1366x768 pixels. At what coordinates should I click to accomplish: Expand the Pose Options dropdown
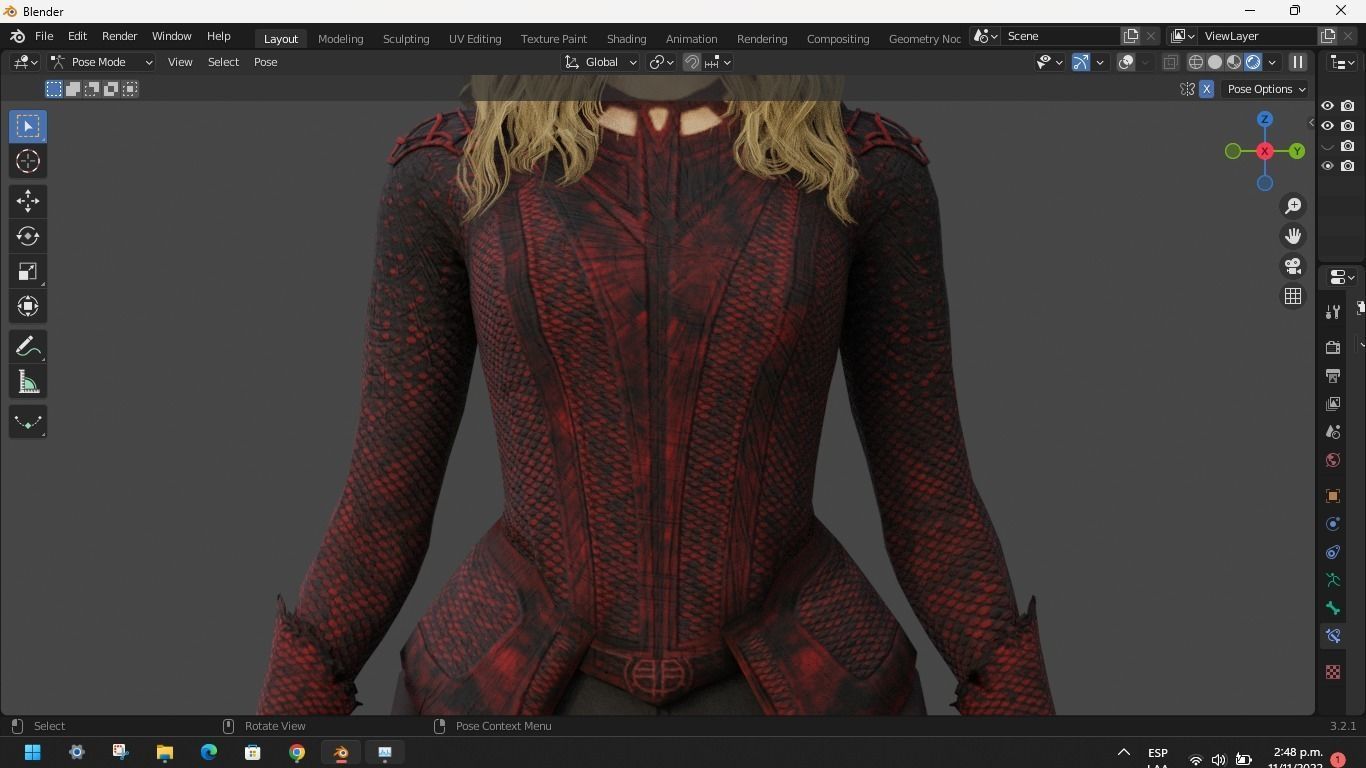1266,89
